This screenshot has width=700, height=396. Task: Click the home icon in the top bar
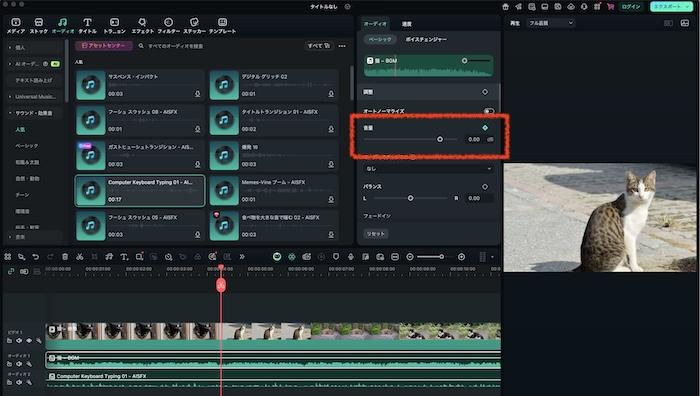tap(505, 7)
